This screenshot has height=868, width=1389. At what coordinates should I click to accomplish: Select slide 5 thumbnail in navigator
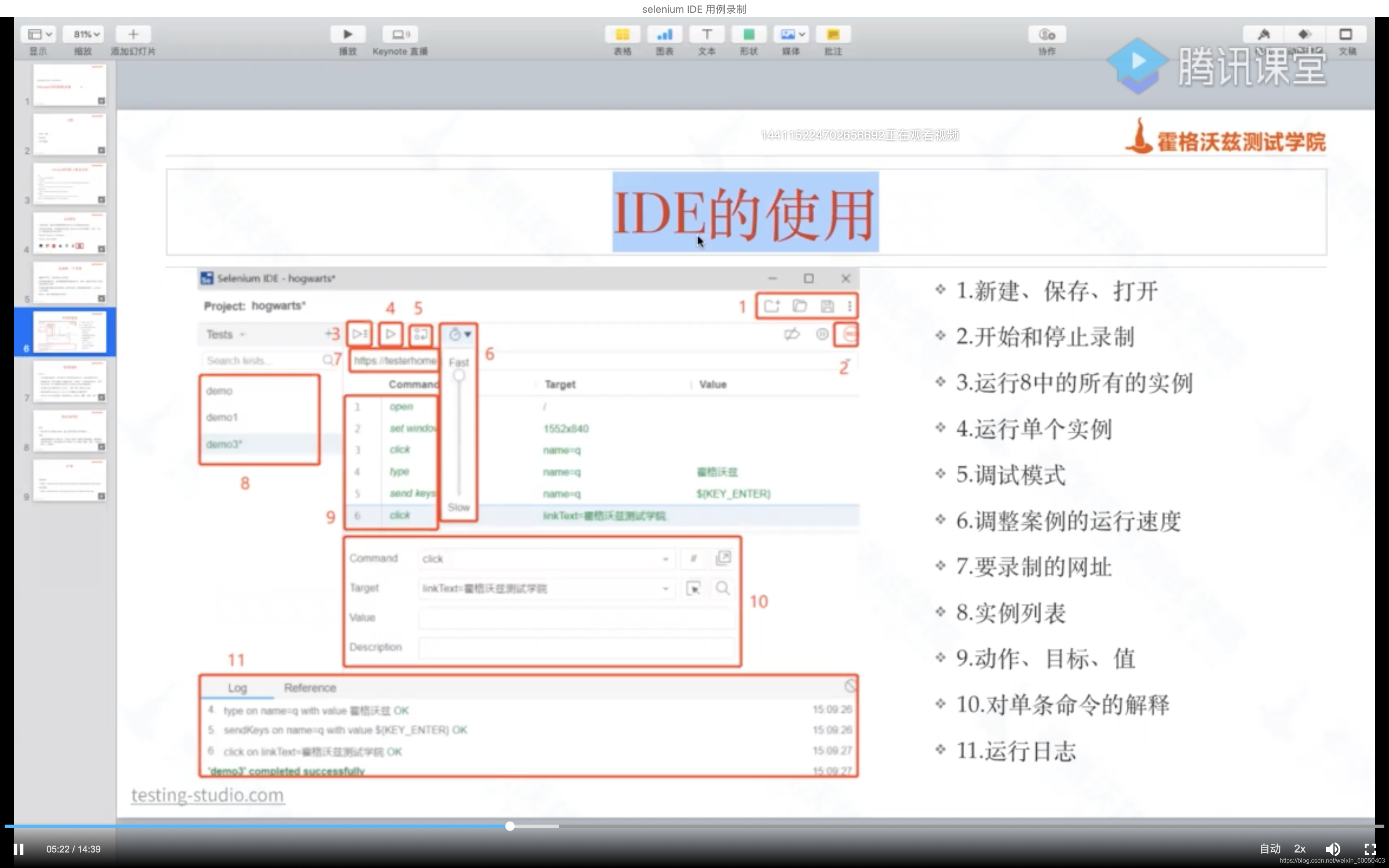(69, 282)
